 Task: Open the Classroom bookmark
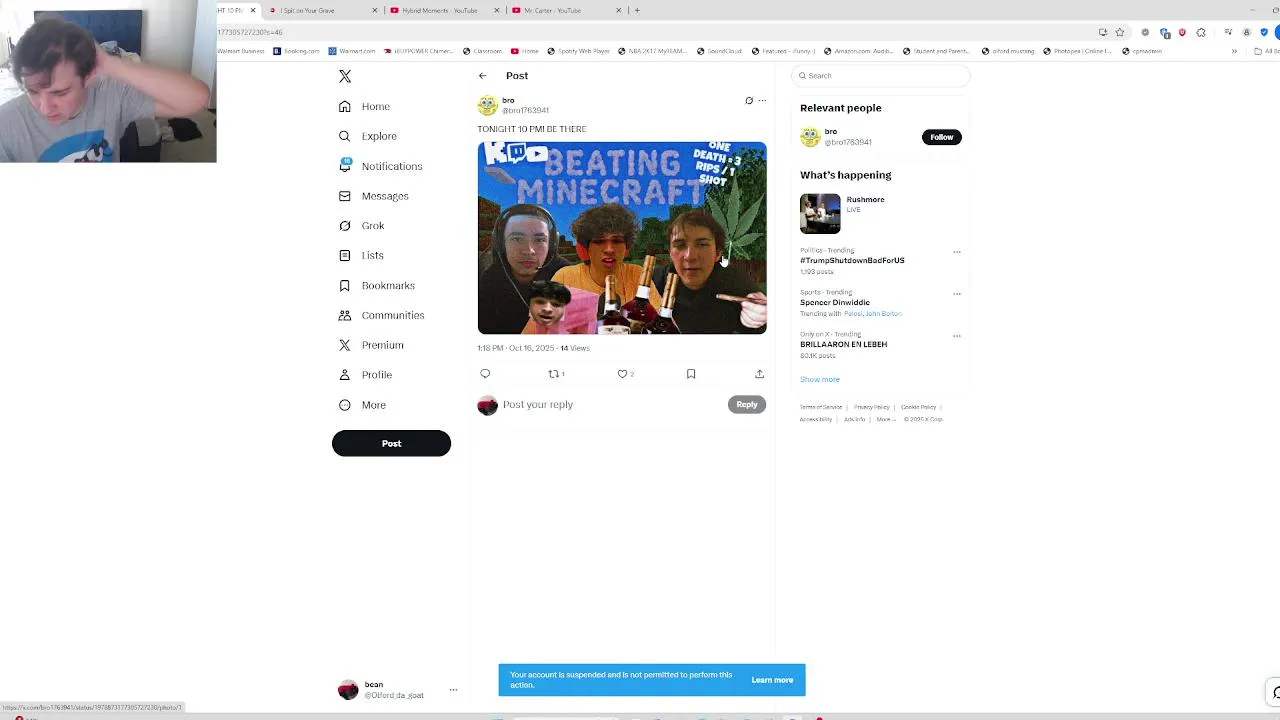[x=482, y=51]
